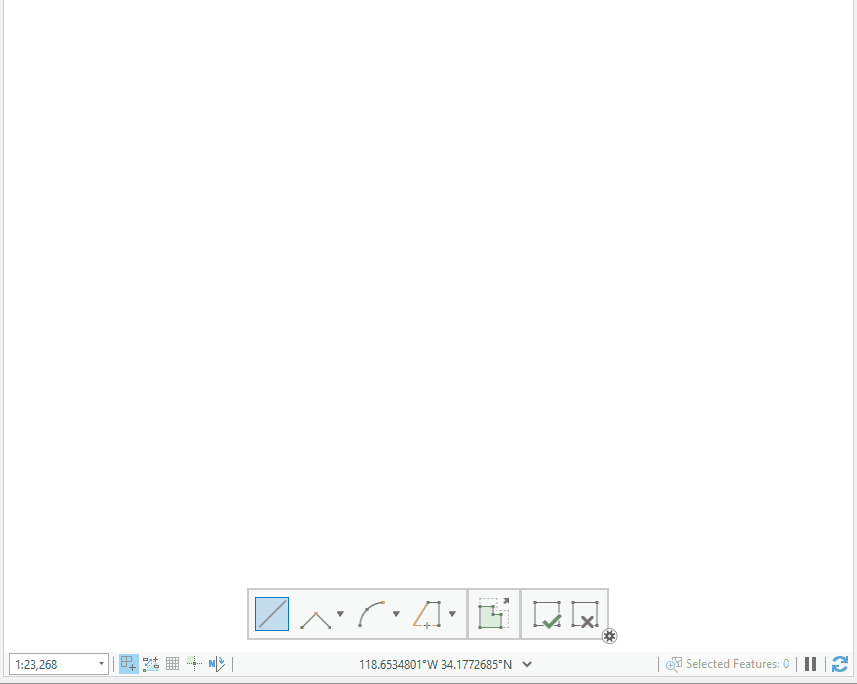This screenshot has height=684, width=857.
Task: Toggle the editing grid
Action: coord(172,664)
